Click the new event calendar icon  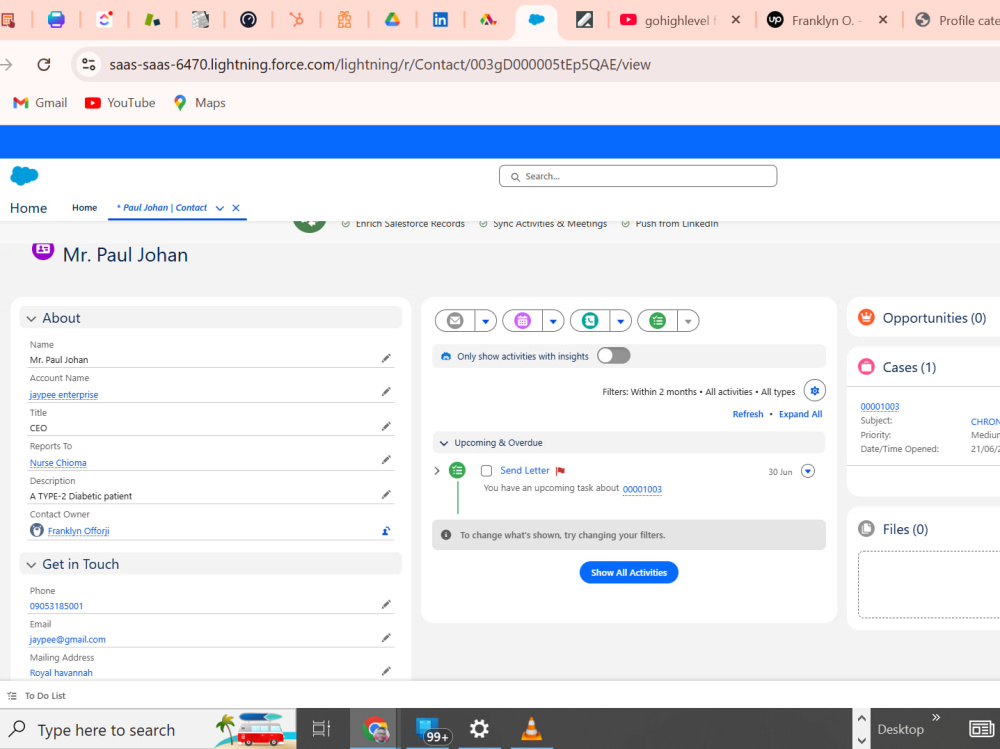tap(522, 320)
